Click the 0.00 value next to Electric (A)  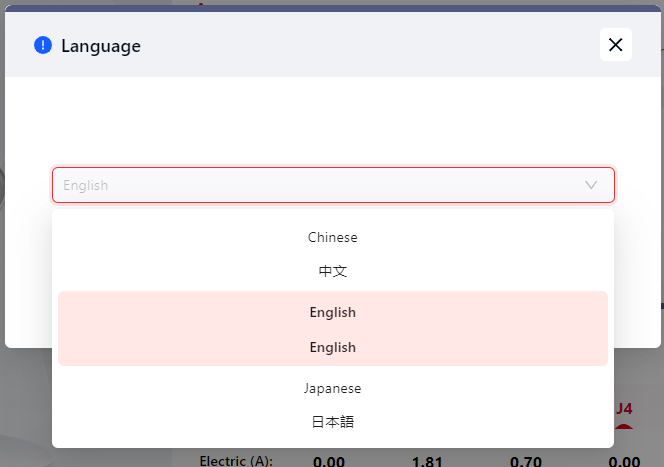pos(329,461)
